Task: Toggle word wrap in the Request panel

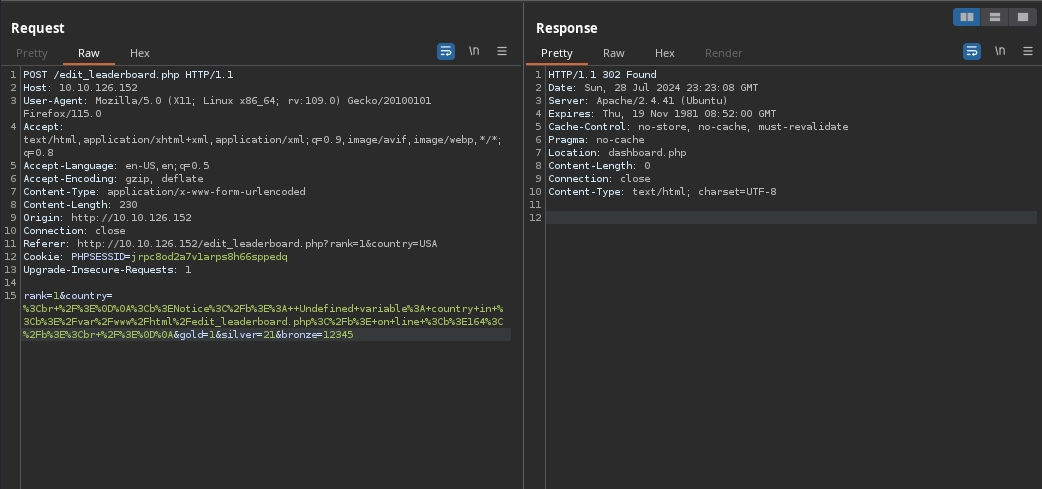Action: [446, 51]
